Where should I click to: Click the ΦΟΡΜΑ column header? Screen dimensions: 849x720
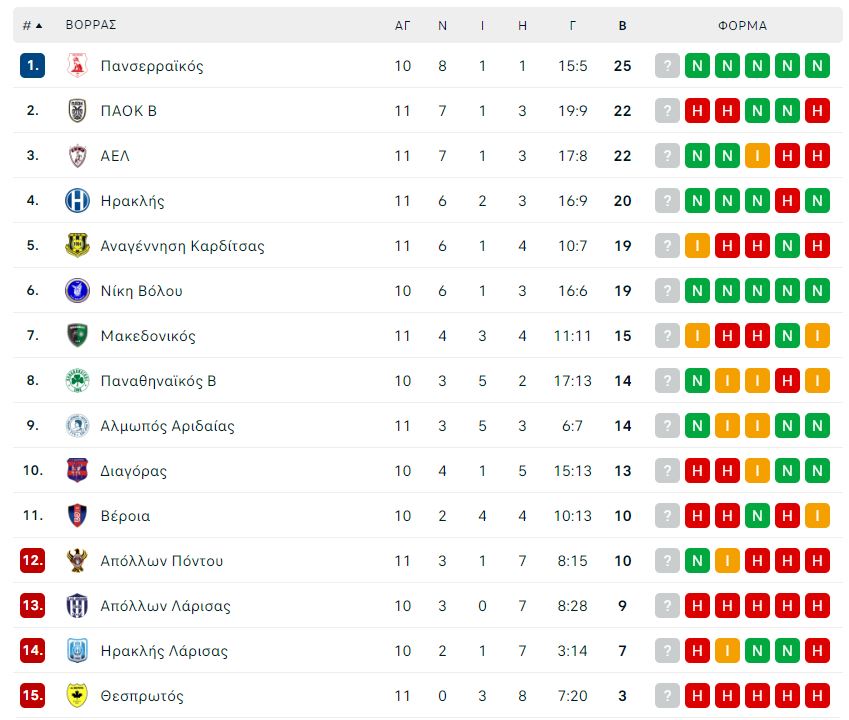pyautogui.click(x=742, y=25)
